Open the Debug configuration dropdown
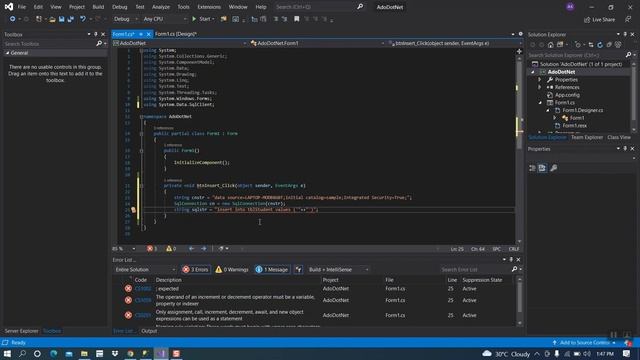This screenshot has height=360, width=640. (x=125, y=19)
